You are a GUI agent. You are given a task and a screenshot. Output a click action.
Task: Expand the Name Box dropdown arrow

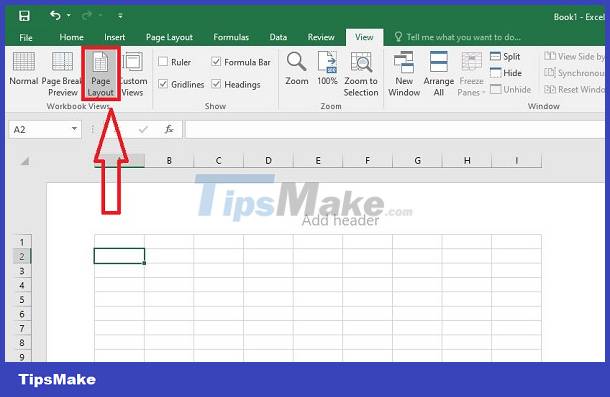point(74,129)
